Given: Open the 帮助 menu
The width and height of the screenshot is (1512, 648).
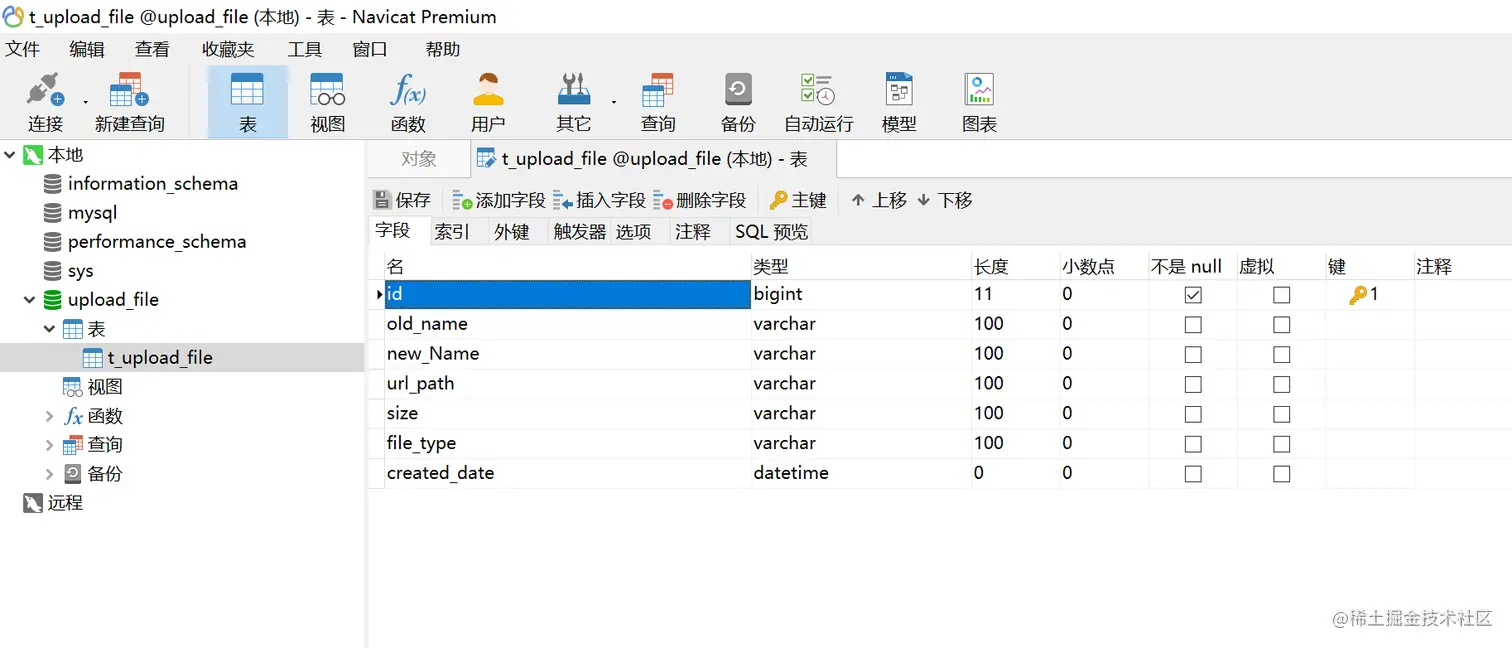Looking at the screenshot, I should coord(443,49).
